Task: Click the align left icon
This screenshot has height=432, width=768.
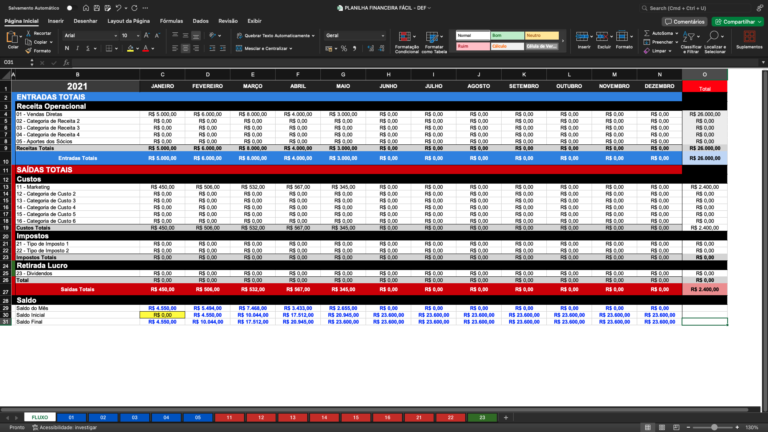Action: pos(175,48)
